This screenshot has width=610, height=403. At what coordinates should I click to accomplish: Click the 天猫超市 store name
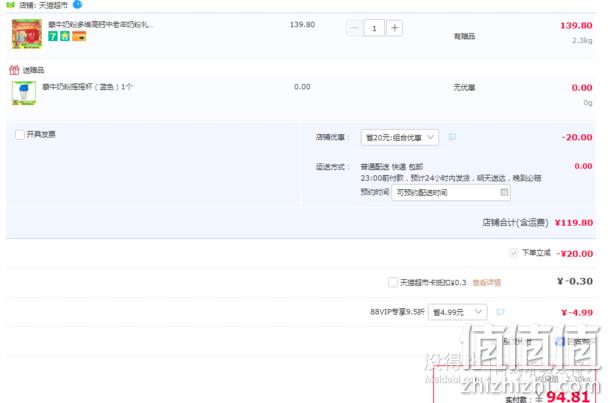[53, 5]
